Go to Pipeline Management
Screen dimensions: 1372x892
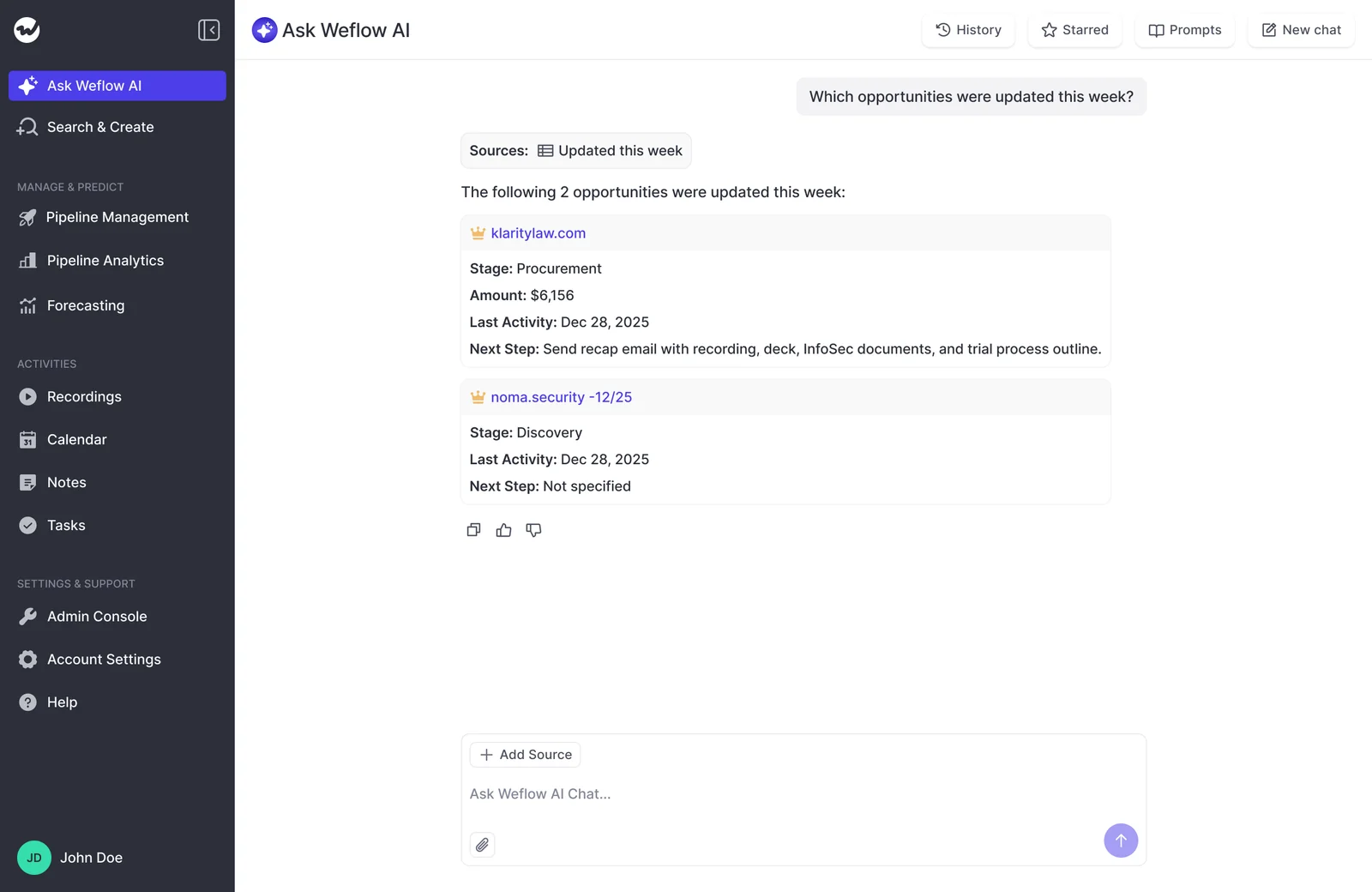pos(117,217)
